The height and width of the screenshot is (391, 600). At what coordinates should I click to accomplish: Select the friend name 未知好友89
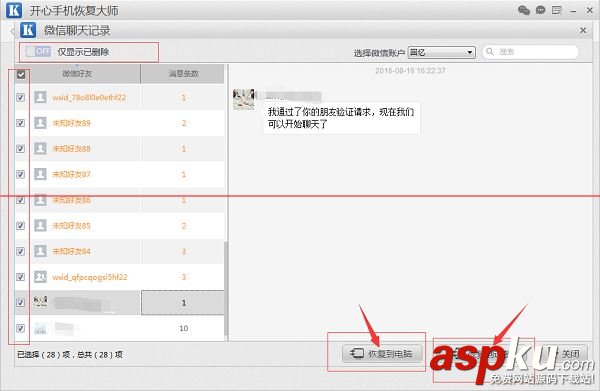click(71, 123)
